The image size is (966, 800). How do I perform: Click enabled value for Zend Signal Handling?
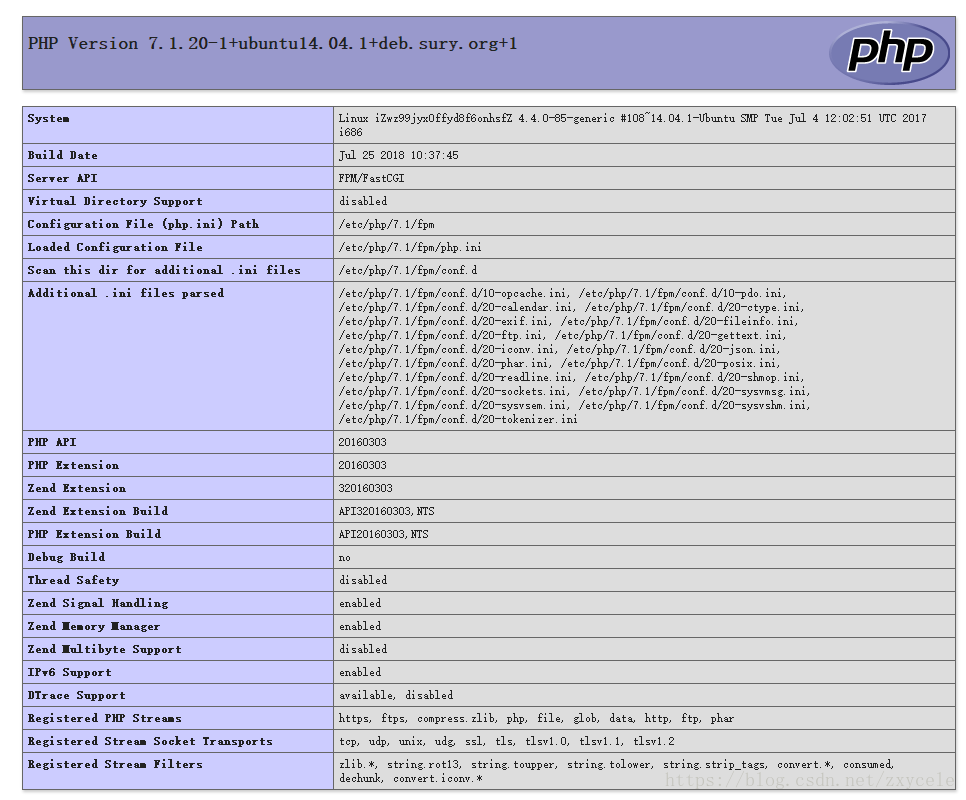(x=360, y=603)
